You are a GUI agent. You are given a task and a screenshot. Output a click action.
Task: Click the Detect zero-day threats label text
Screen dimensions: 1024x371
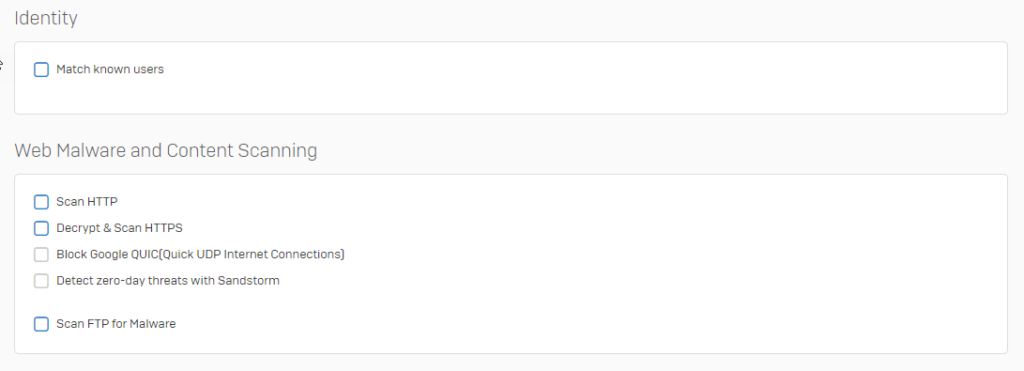168,281
